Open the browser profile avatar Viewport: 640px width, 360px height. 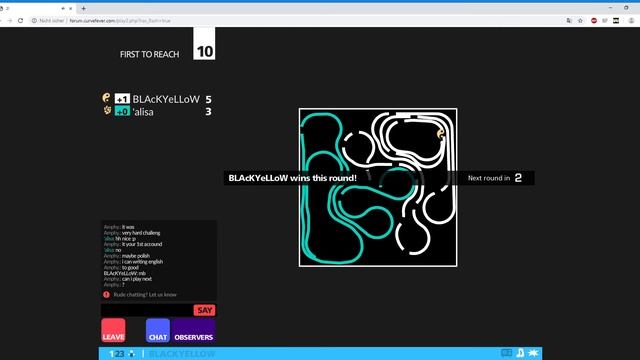pyautogui.click(x=631, y=20)
